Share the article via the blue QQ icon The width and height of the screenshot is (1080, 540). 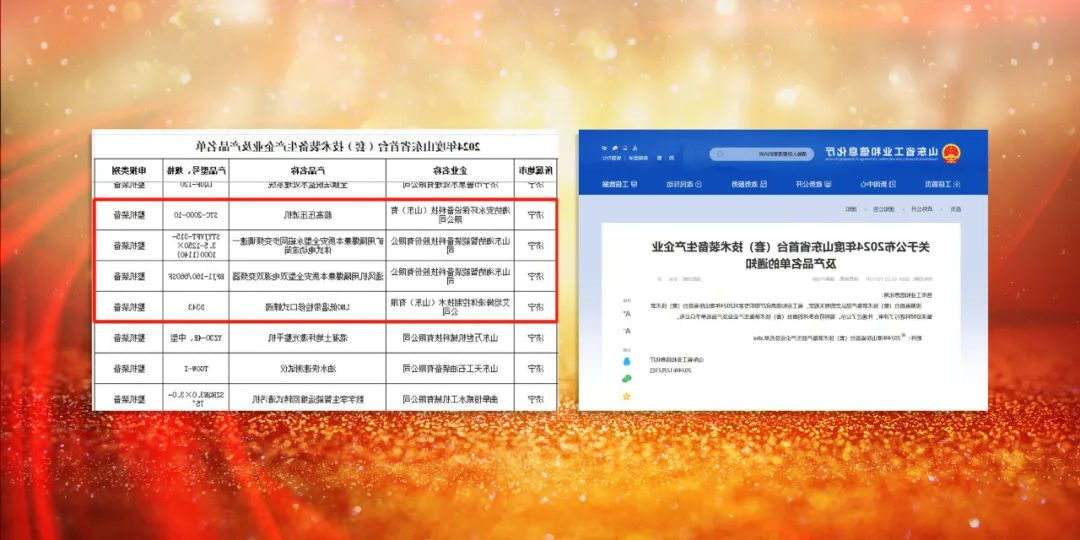pyautogui.click(x=627, y=360)
